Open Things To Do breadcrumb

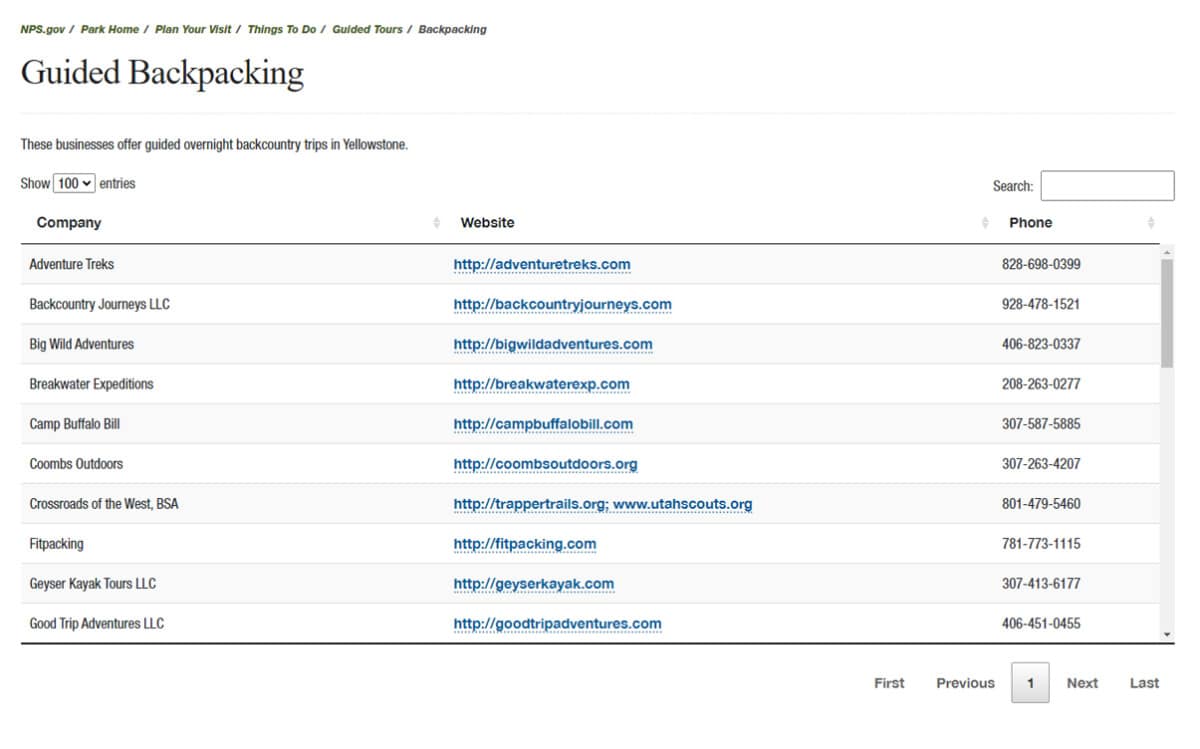tap(281, 30)
